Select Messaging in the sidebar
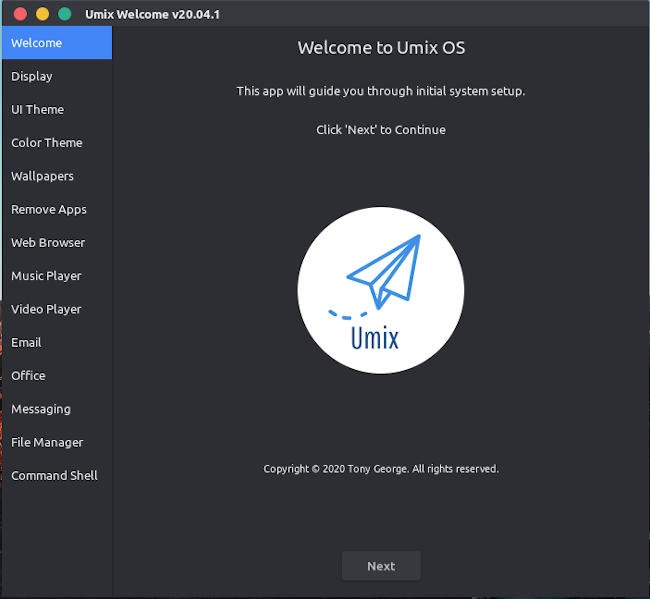The width and height of the screenshot is (650, 599). point(57,409)
